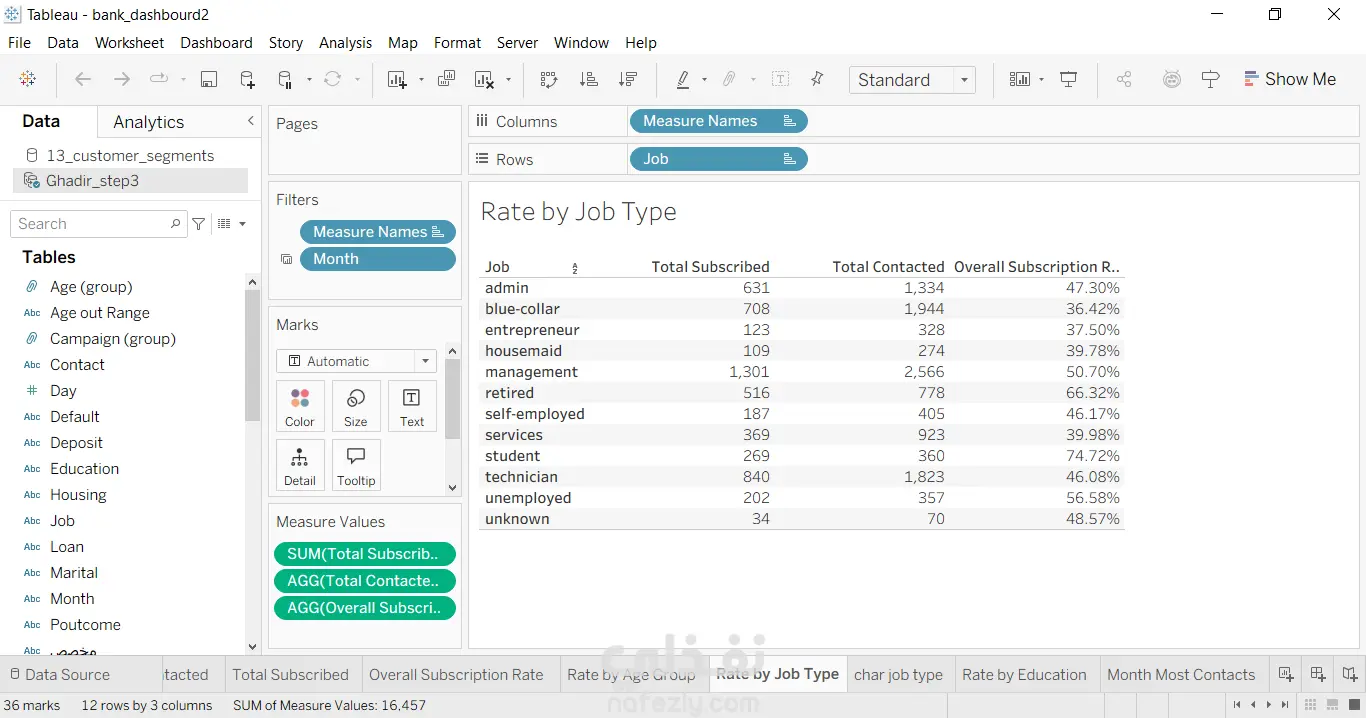
Task: Collapse the Data pane with arrow
Action: 251,121
